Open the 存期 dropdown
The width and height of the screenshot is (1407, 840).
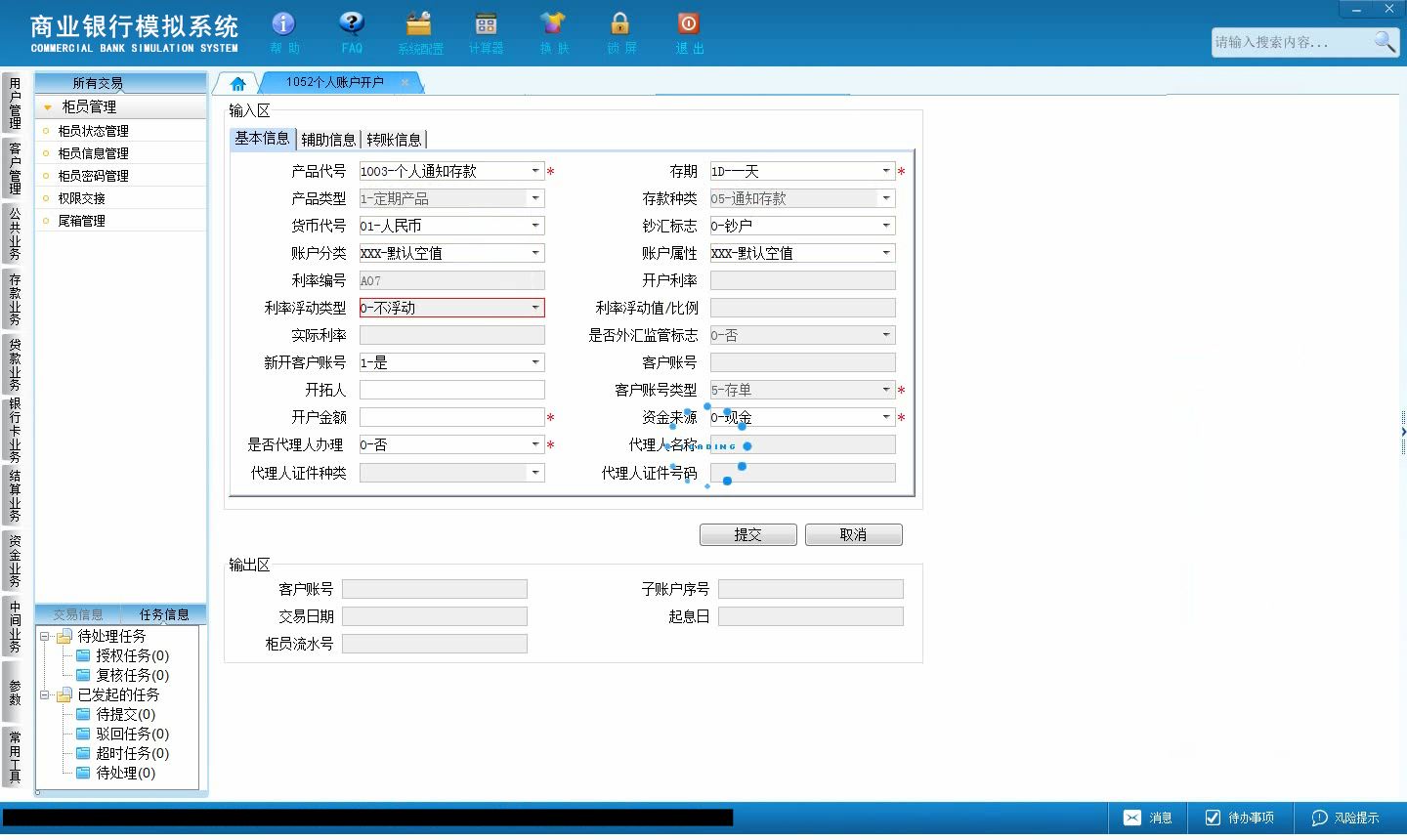pos(886,171)
